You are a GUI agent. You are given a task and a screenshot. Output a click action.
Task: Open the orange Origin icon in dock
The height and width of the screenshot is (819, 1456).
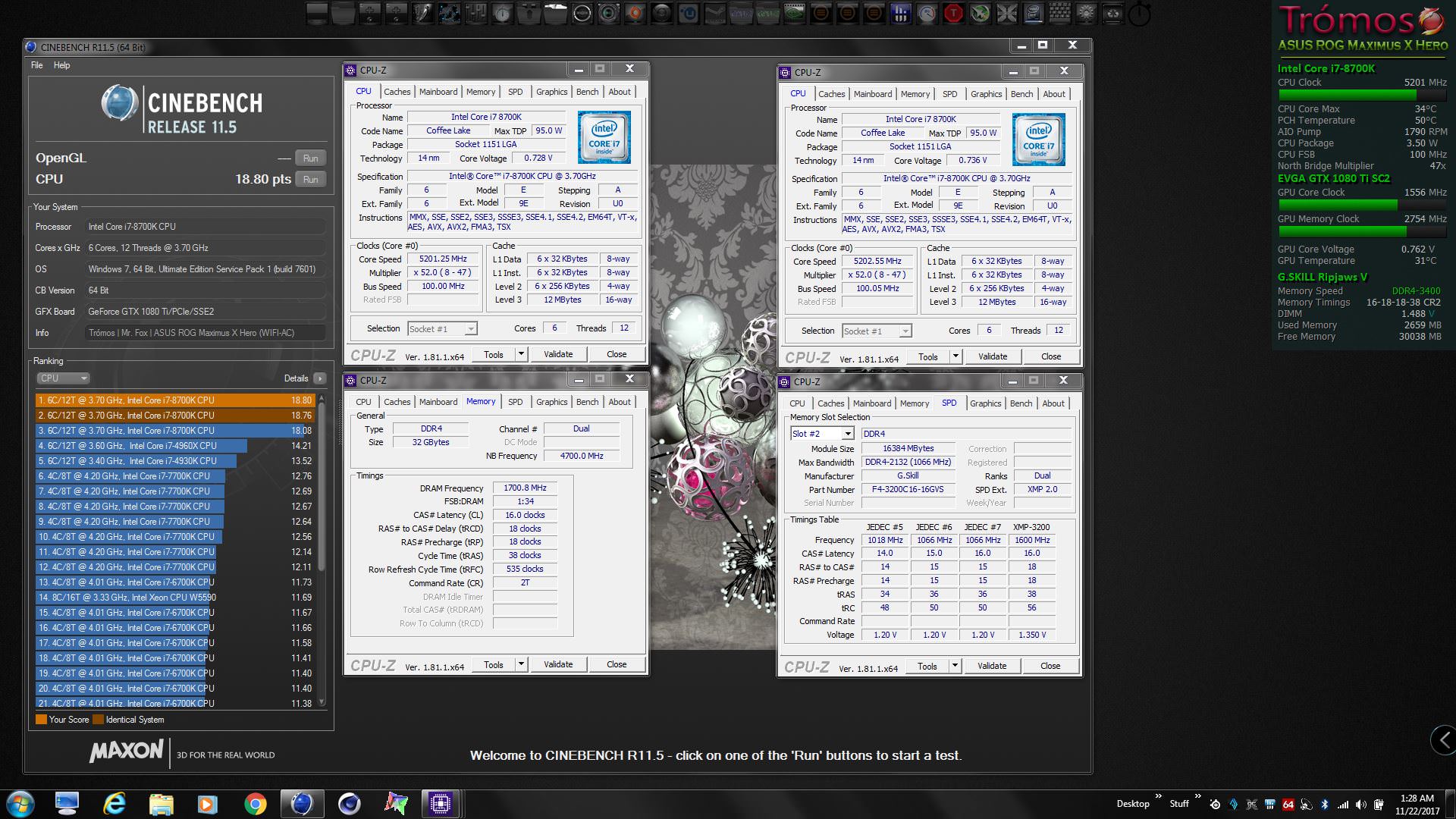tap(634, 13)
